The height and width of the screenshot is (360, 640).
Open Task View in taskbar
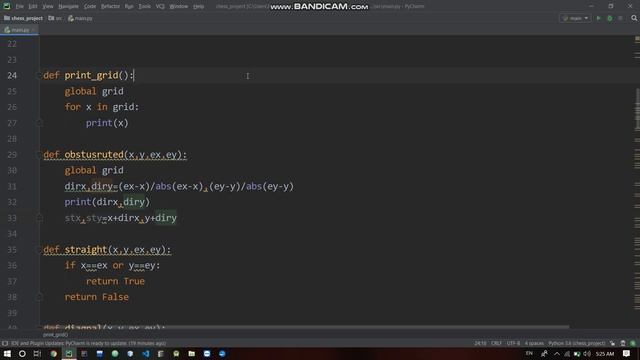pyautogui.click(x=37, y=354)
